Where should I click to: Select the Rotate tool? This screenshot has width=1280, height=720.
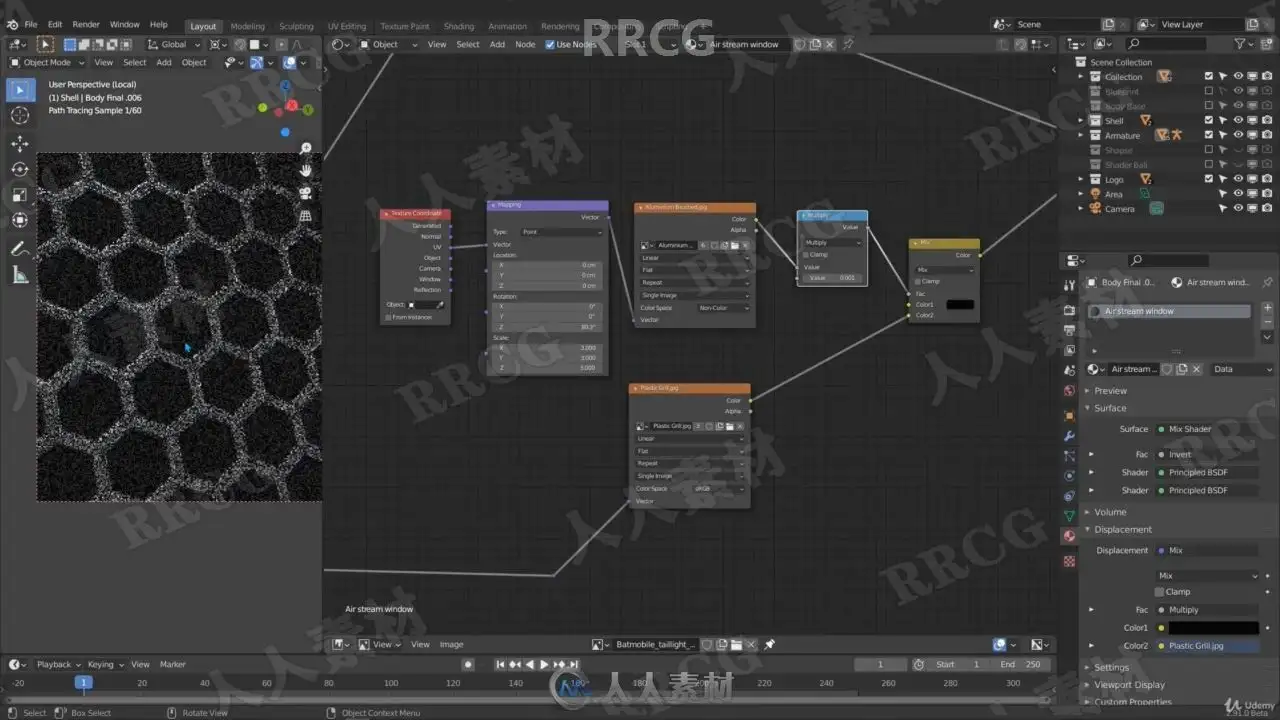(20, 169)
